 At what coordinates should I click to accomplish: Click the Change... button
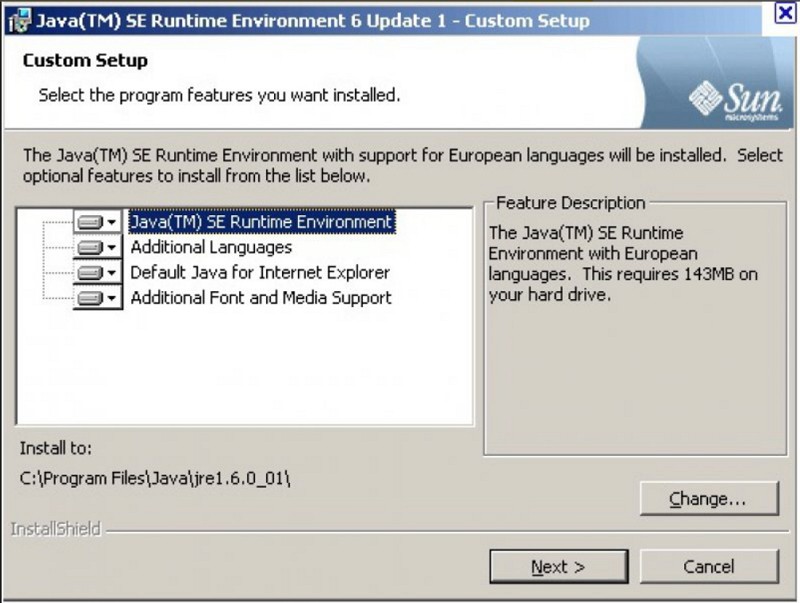click(709, 498)
